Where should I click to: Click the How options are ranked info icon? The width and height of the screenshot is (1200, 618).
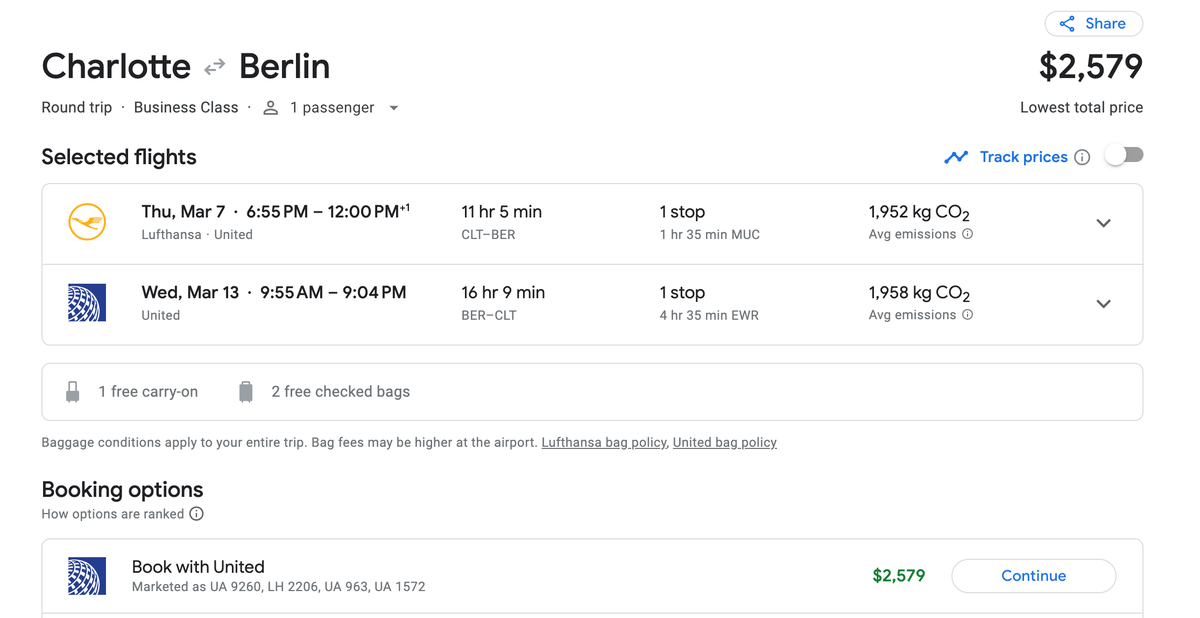(x=196, y=514)
